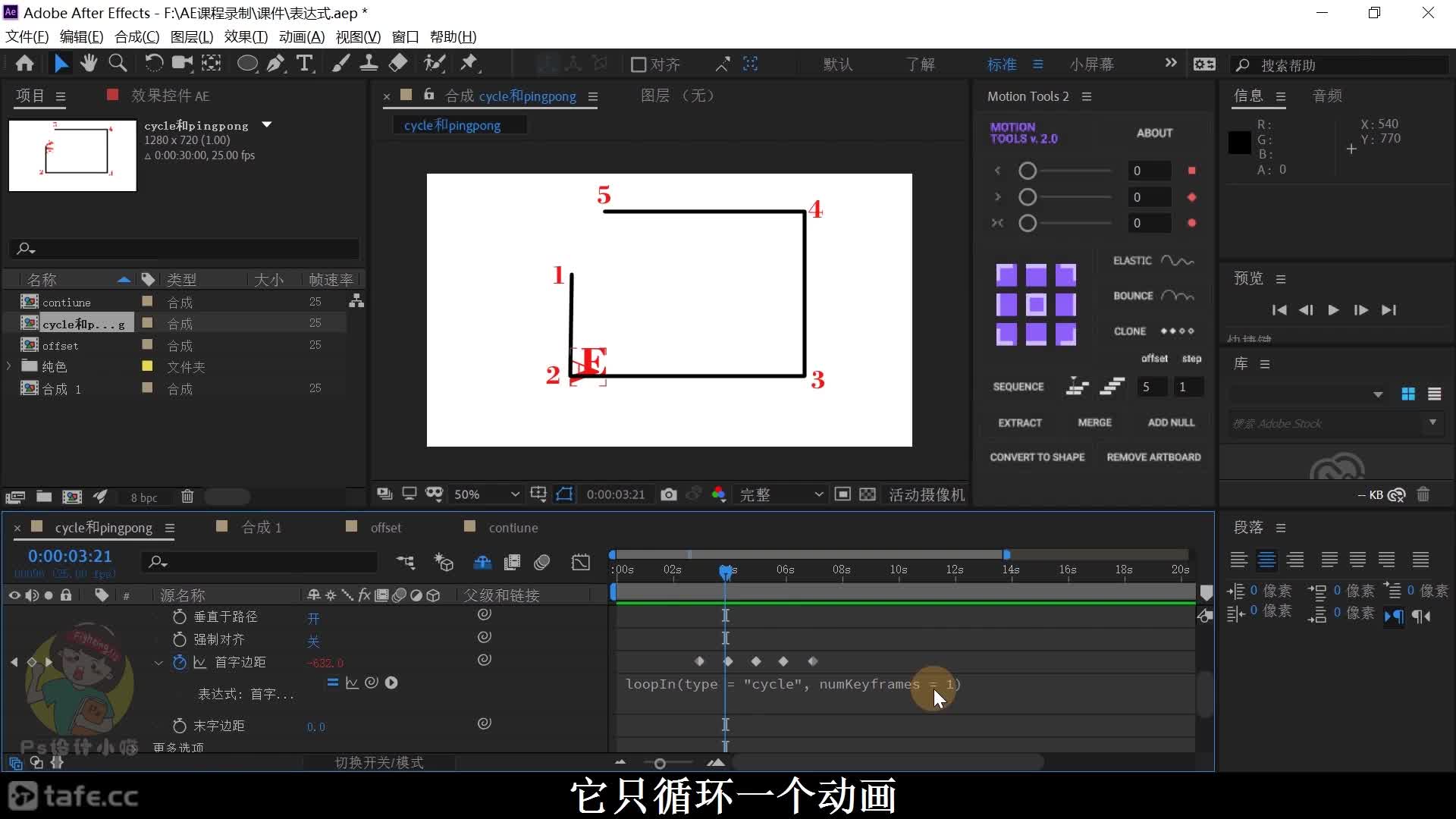1456x819 pixels.
Task: Take a snapshot with camera icon
Action: pos(668,494)
